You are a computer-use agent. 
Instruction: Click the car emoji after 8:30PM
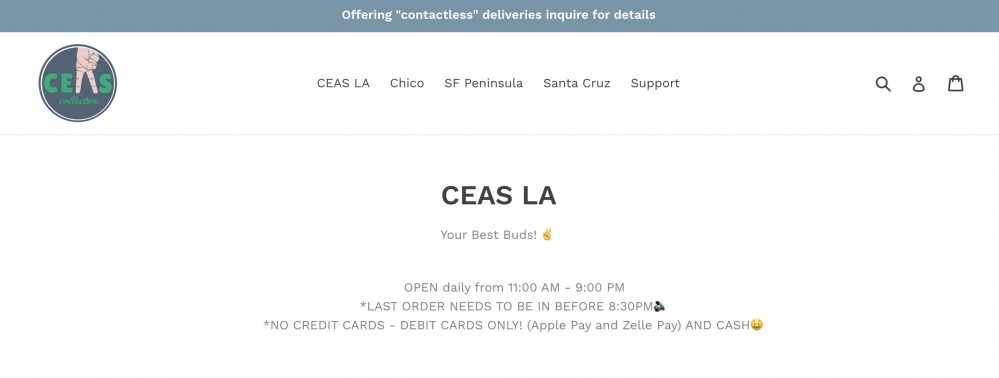coord(659,306)
